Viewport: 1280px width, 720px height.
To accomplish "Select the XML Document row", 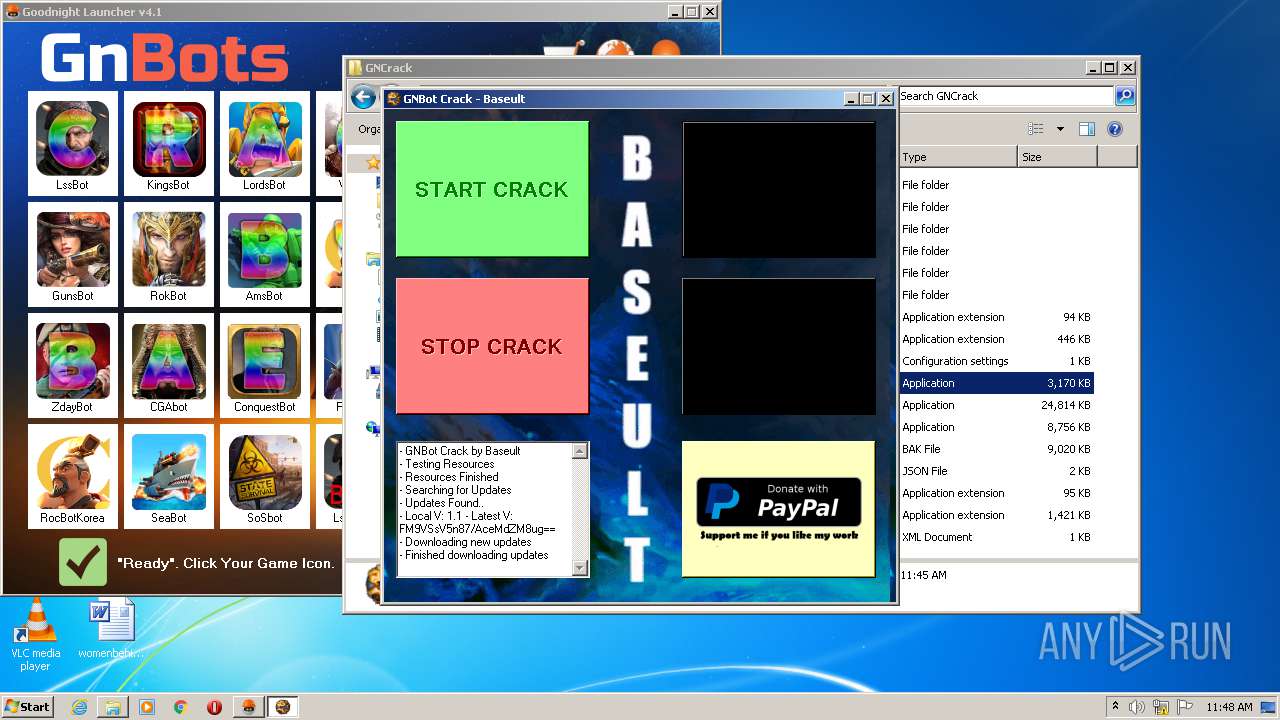I will click(x=996, y=537).
